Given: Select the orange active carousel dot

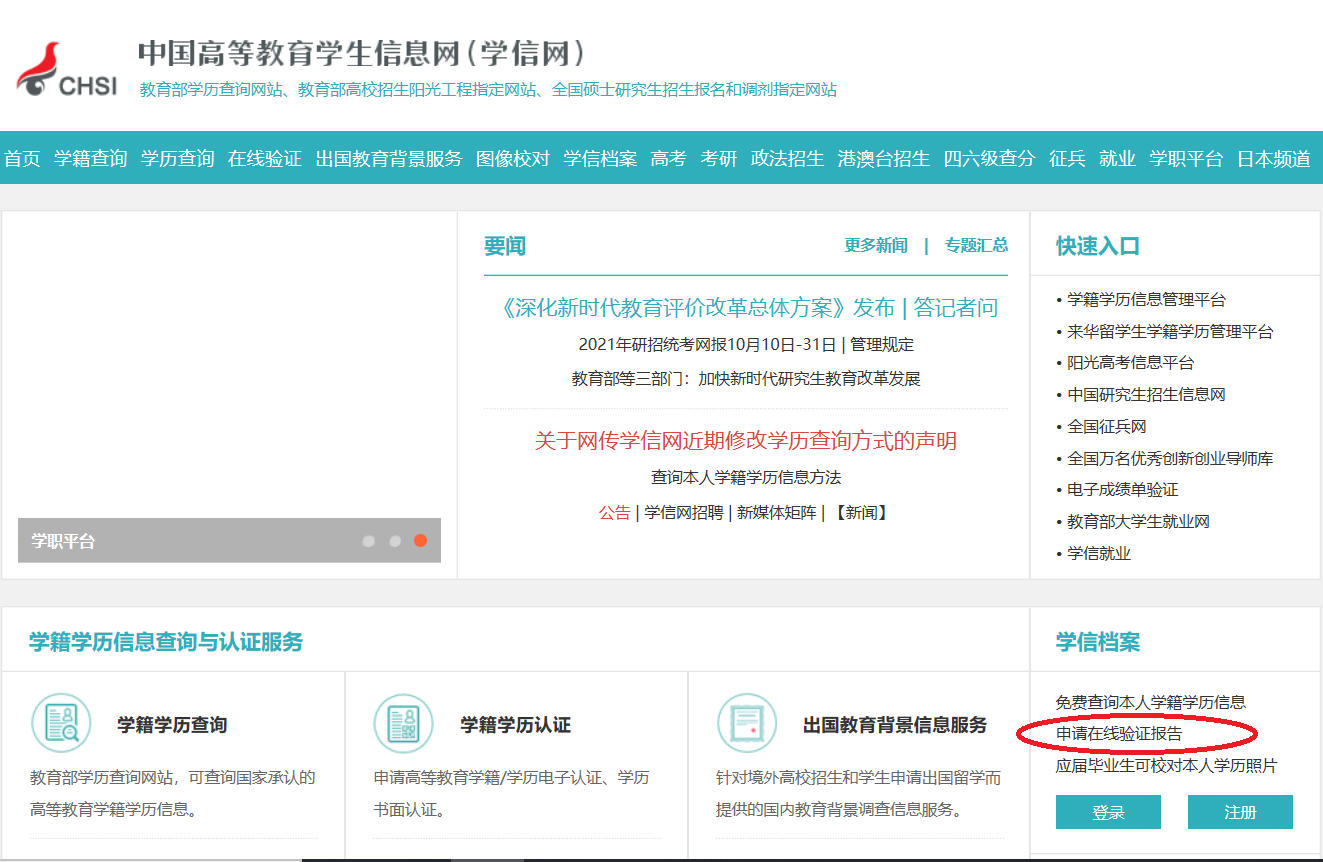Looking at the screenshot, I should coord(421,541).
